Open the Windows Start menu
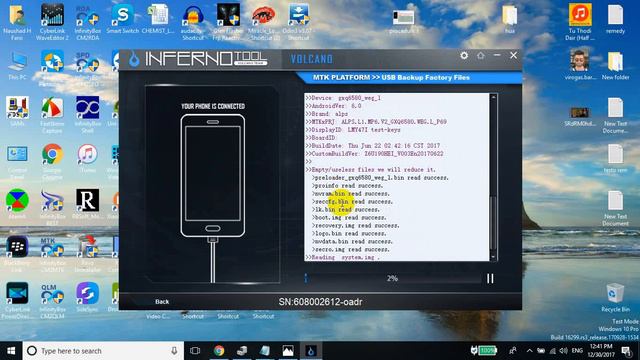Screen dimensions: 640x360 [x=11, y=351]
